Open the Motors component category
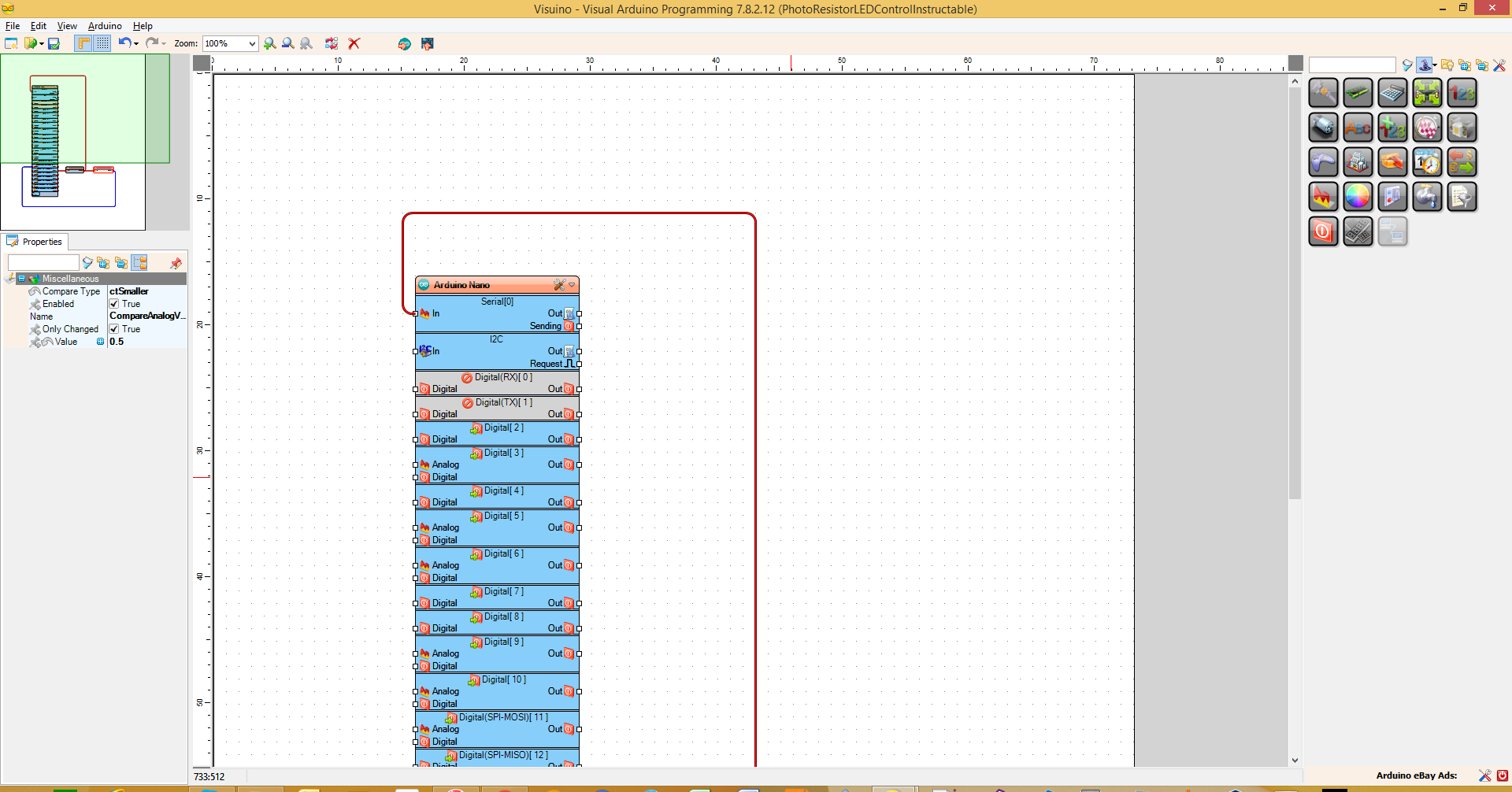Viewport: 1512px width, 792px height. click(x=1323, y=128)
